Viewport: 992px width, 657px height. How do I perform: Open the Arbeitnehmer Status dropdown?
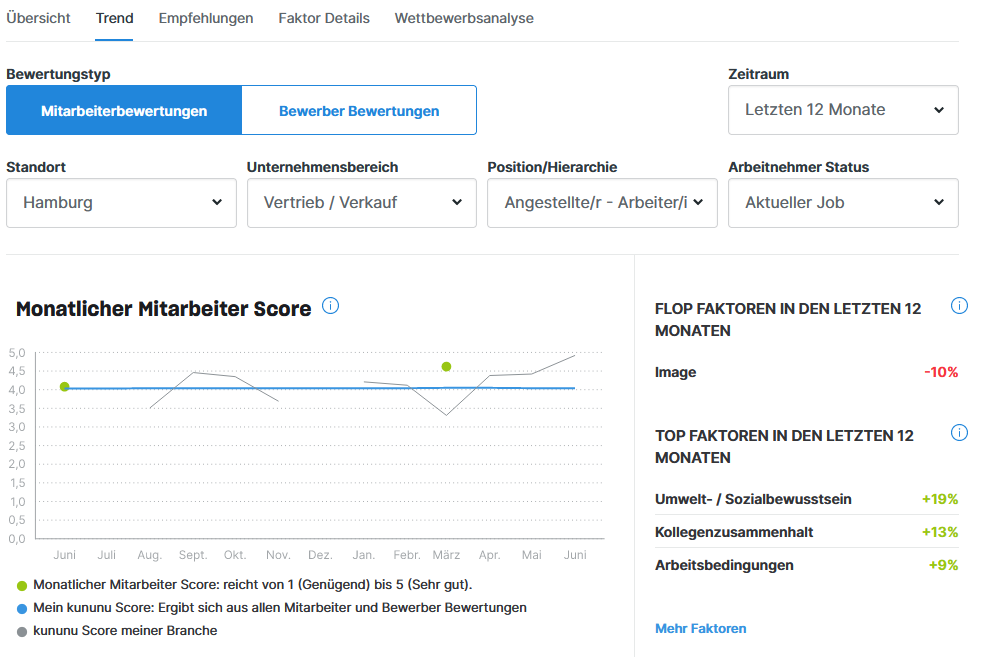click(x=843, y=203)
